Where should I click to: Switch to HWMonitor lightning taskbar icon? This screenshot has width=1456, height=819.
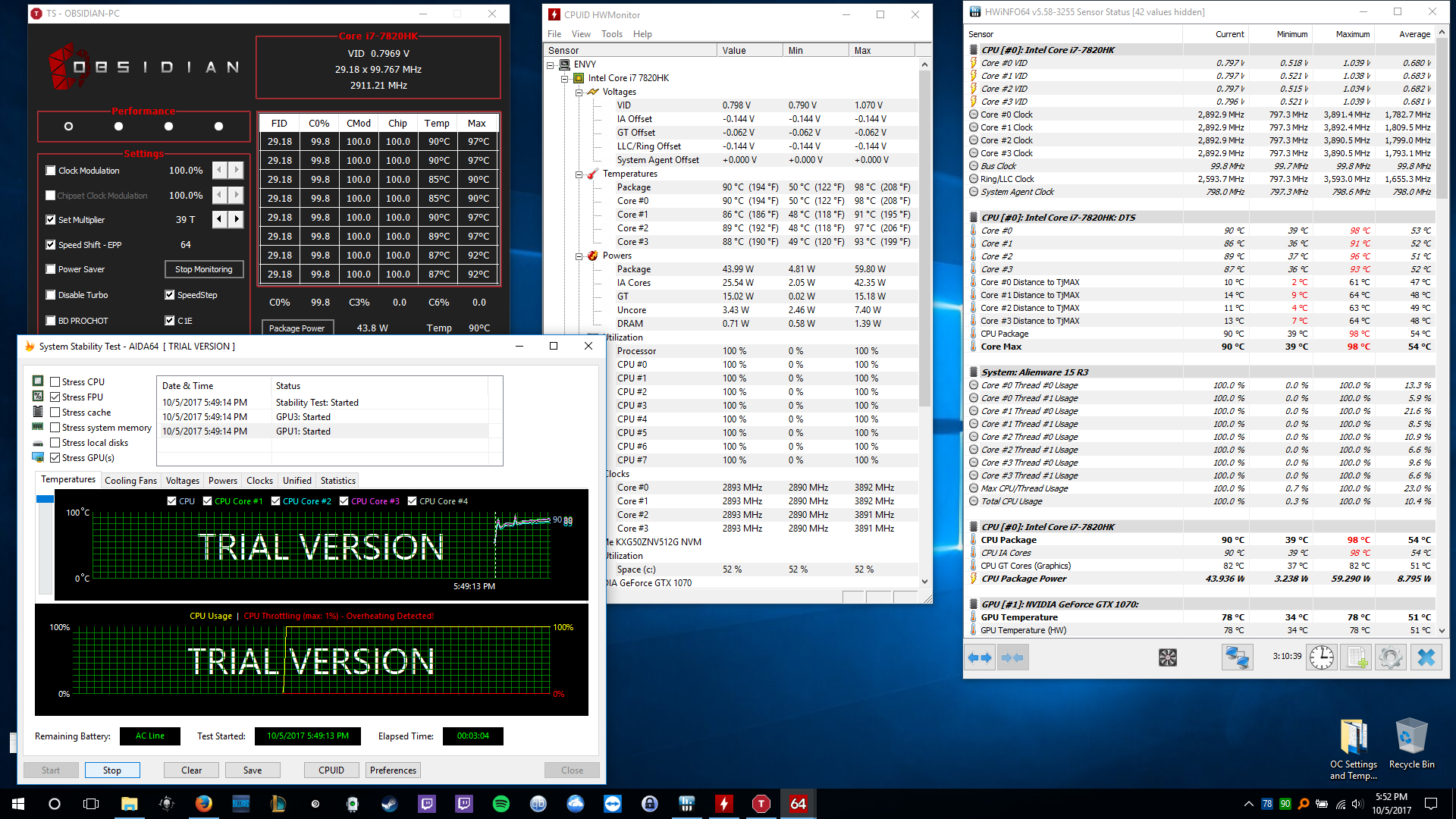724,804
